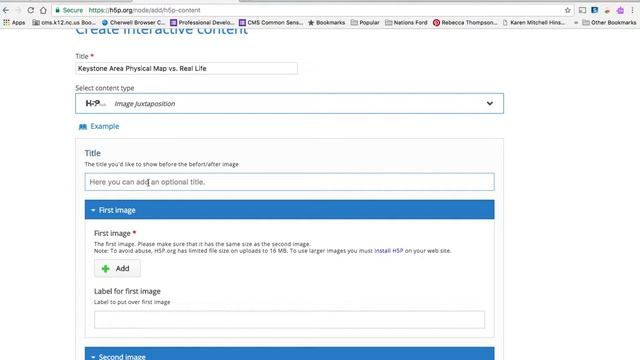Open the Other Bookmarks folder
The height and width of the screenshot is (360, 640).
(609, 22)
